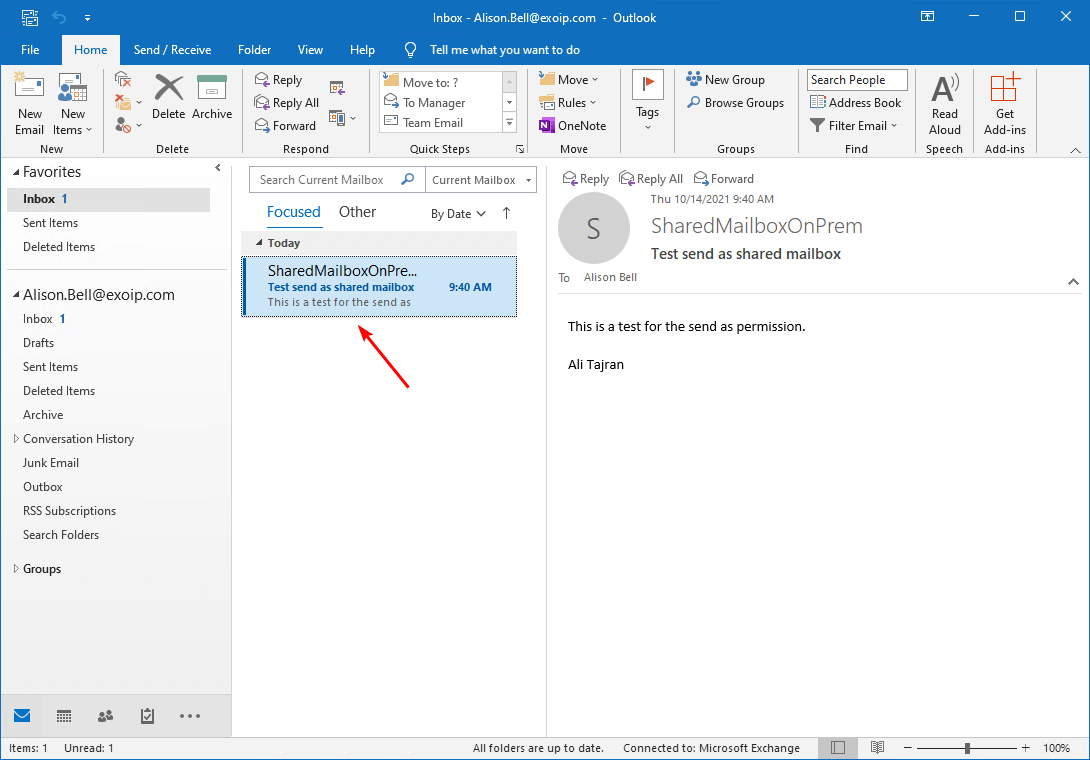Viewport: 1090px width, 760px height.
Task: Open the Calendar view icon
Action: coord(64,715)
